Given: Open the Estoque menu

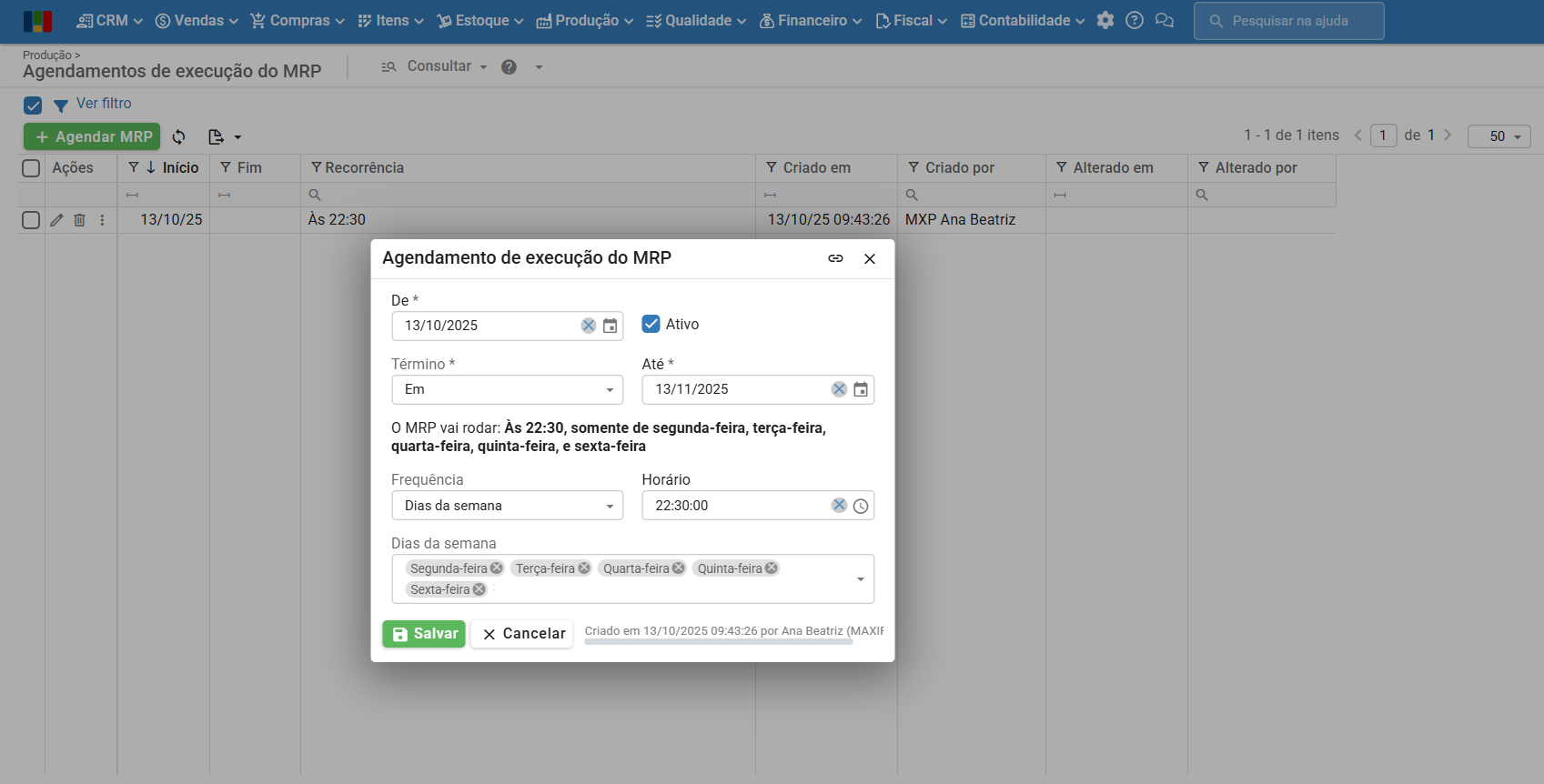Looking at the screenshot, I should (x=480, y=21).
